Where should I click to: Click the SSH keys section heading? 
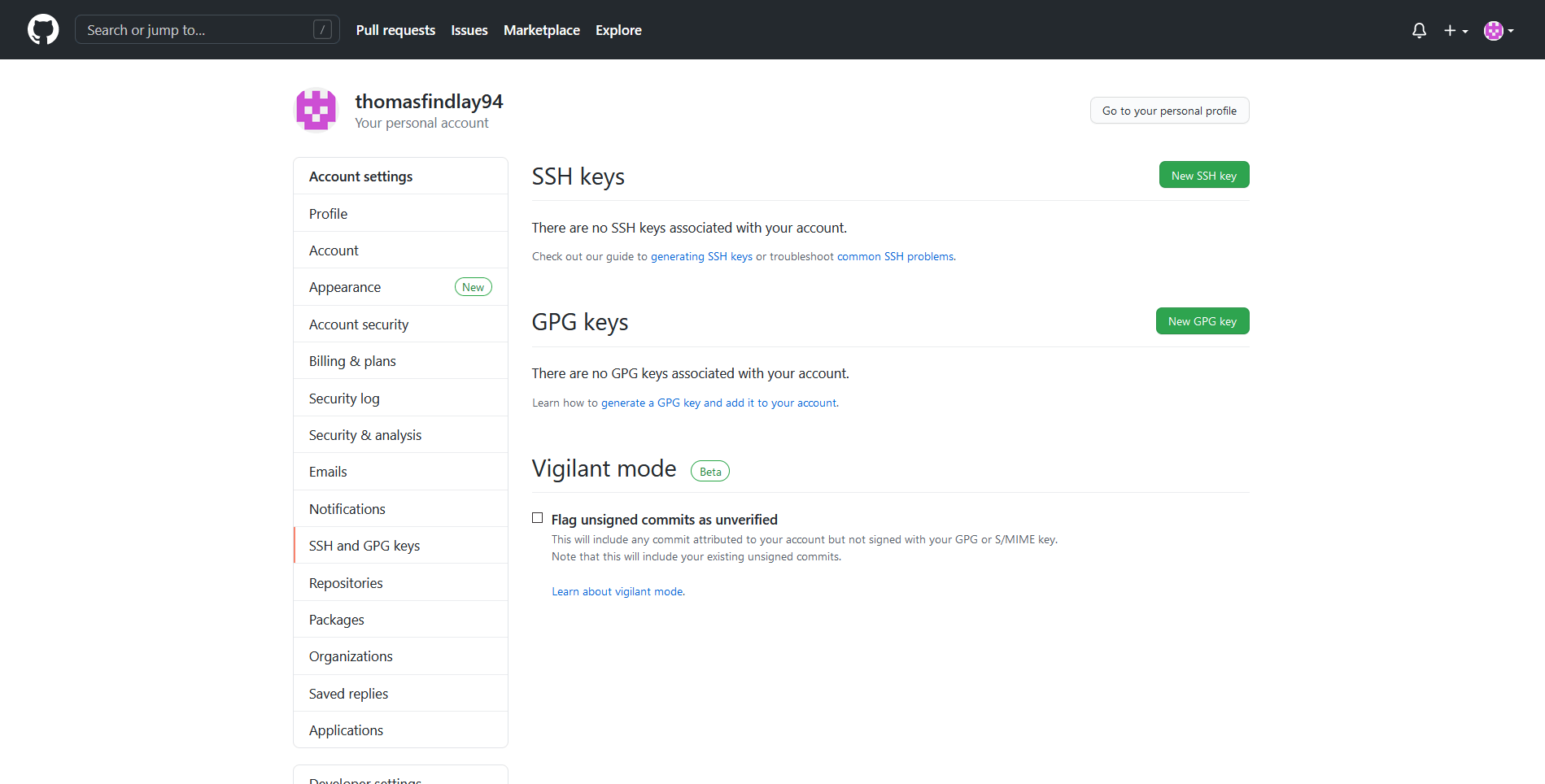[x=578, y=176]
